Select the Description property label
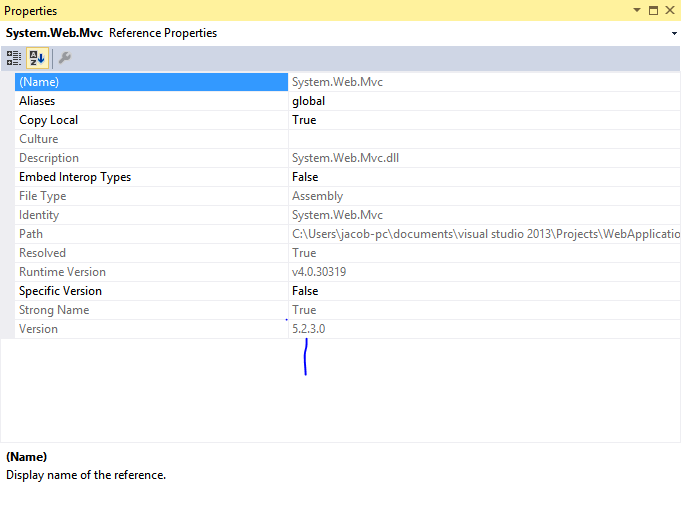The width and height of the screenshot is (681, 505). tap(49, 158)
